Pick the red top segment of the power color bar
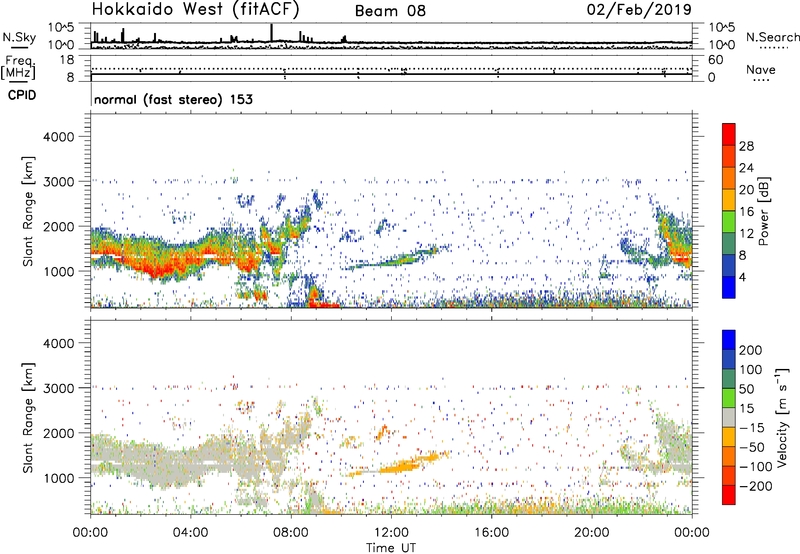The height and width of the screenshot is (554, 800). [x=729, y=135]
